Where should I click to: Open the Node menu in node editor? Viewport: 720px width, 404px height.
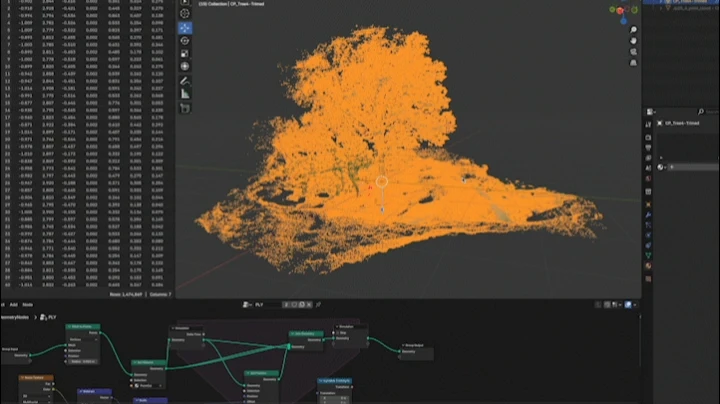tap(28, 304)
